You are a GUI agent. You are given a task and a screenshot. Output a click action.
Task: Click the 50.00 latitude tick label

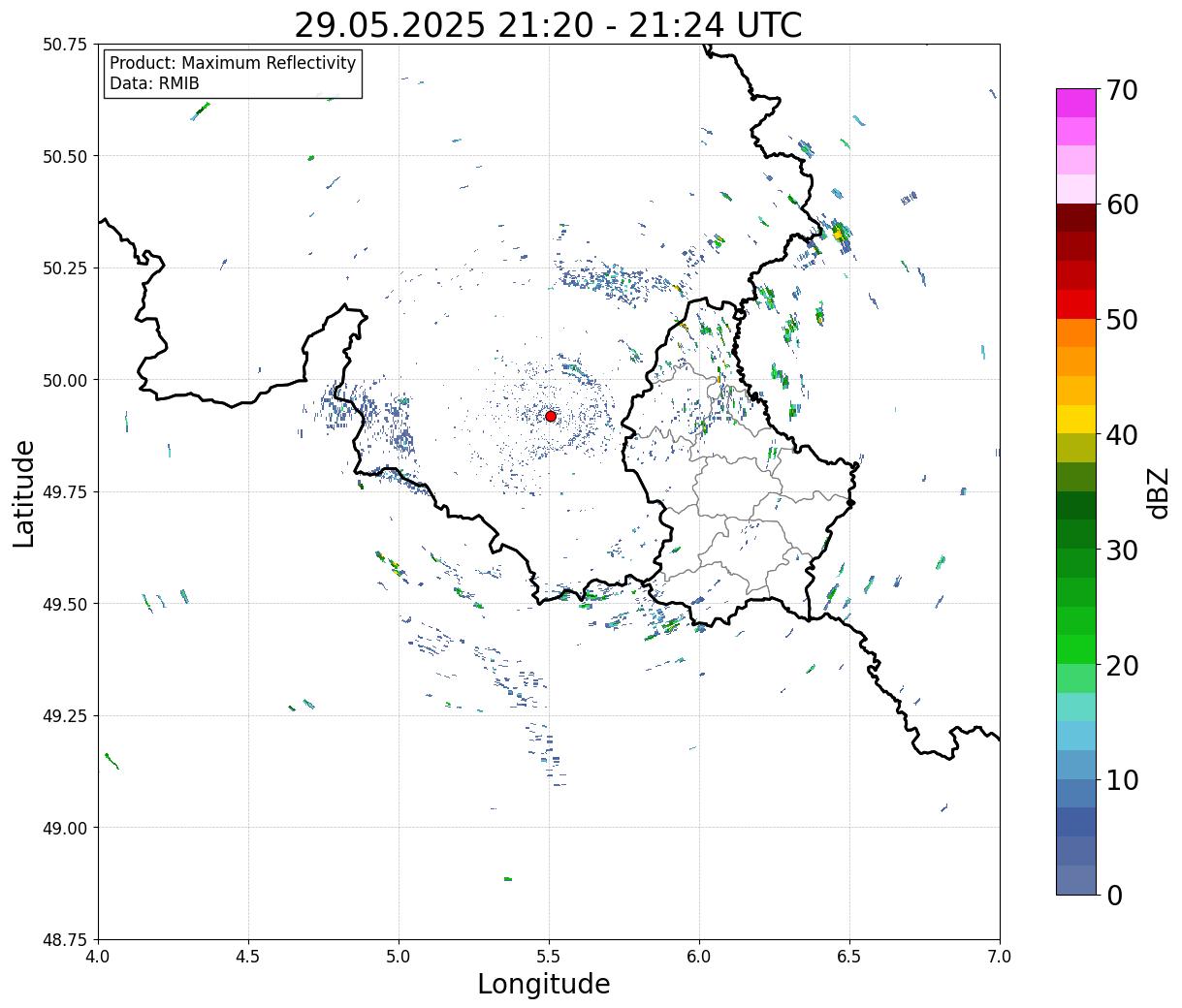pos(65,380)
